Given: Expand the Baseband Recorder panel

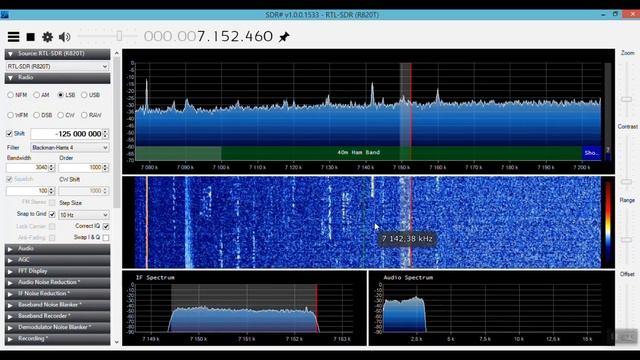Looking at the screenshot, I should (58, 316).
